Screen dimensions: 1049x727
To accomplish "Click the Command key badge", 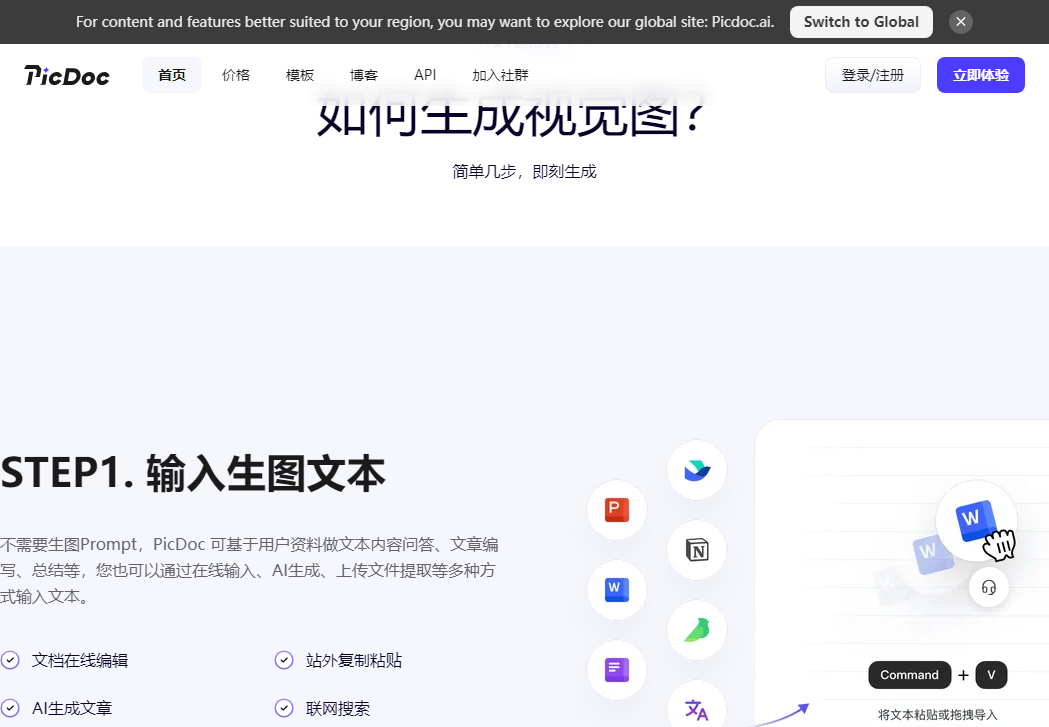I will [909, 675].
